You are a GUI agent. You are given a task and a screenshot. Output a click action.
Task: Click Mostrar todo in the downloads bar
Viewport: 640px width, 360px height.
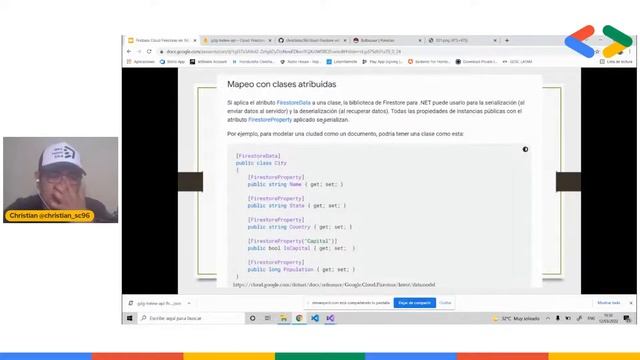pyautogui.click(x=609, y=303)
